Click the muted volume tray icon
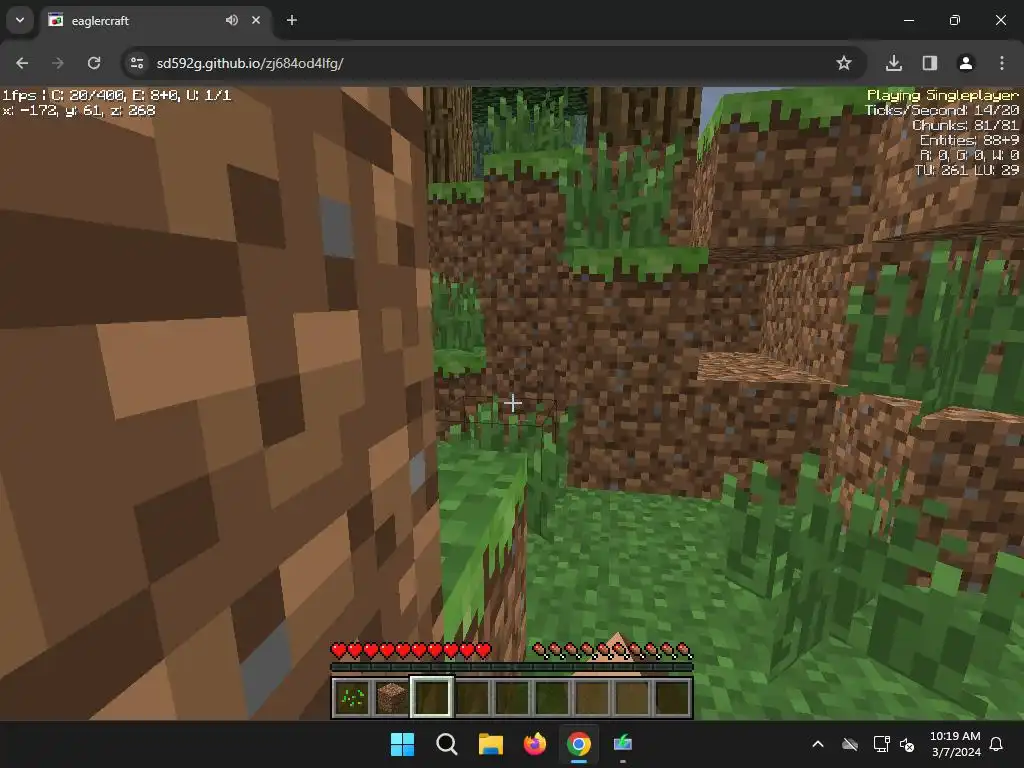This screenshot has height=768, width=1024. pyautogui.click(x=907, y=744)
